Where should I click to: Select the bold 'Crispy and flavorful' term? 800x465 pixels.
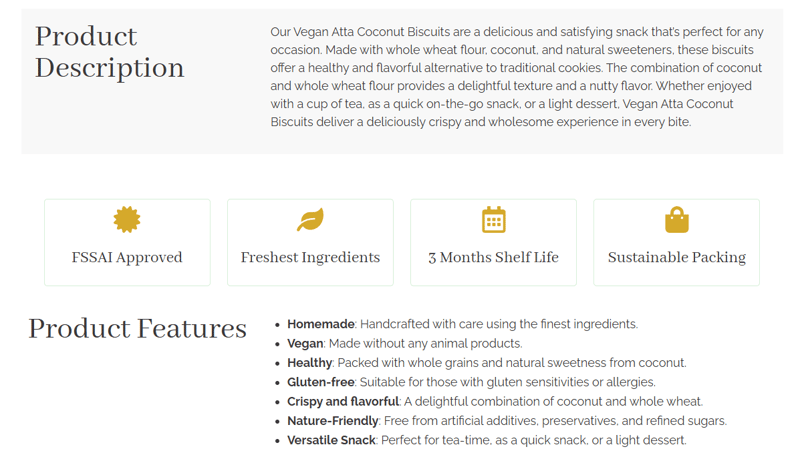pos(343,401)
